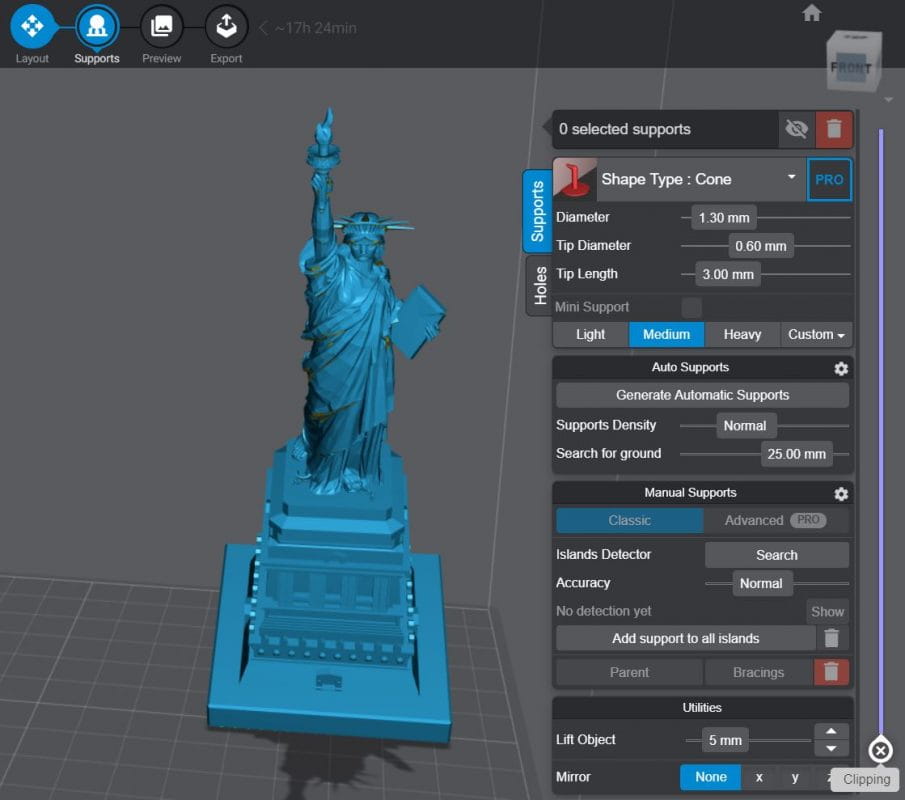Image resolution: width=905 pixels, height=800 pixels.
Task: Click the clipping close circle icon
Action: tap(880, 750)
